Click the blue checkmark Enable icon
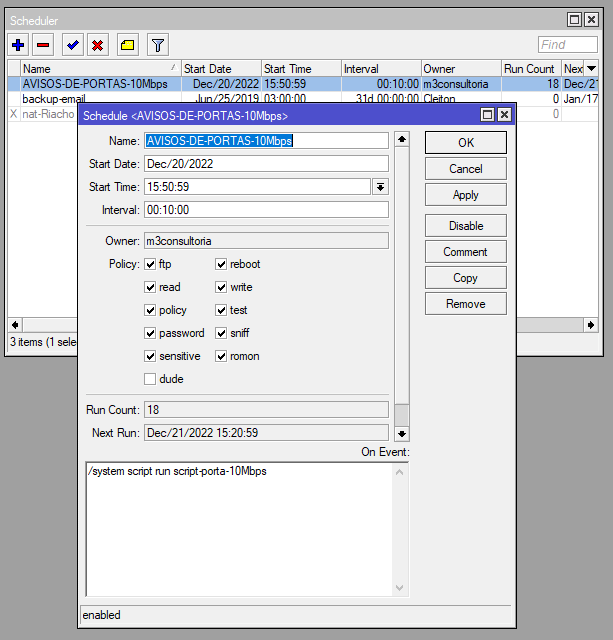This screenshot has height=640, width=613. pos(72,45)
